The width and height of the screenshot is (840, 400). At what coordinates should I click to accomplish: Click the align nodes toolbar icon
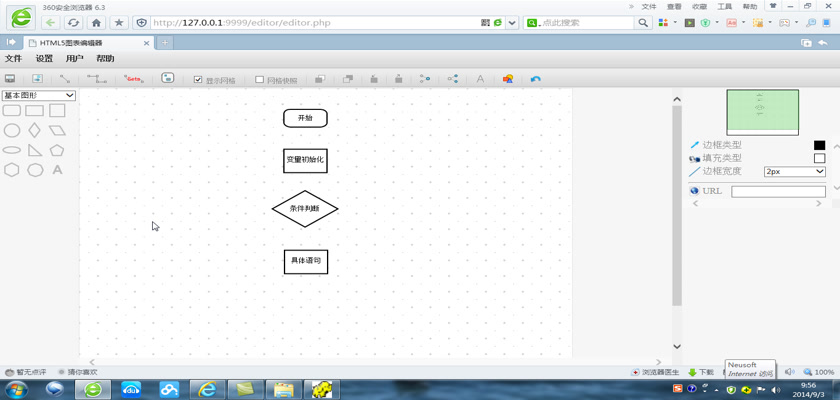tap(425, 79)
